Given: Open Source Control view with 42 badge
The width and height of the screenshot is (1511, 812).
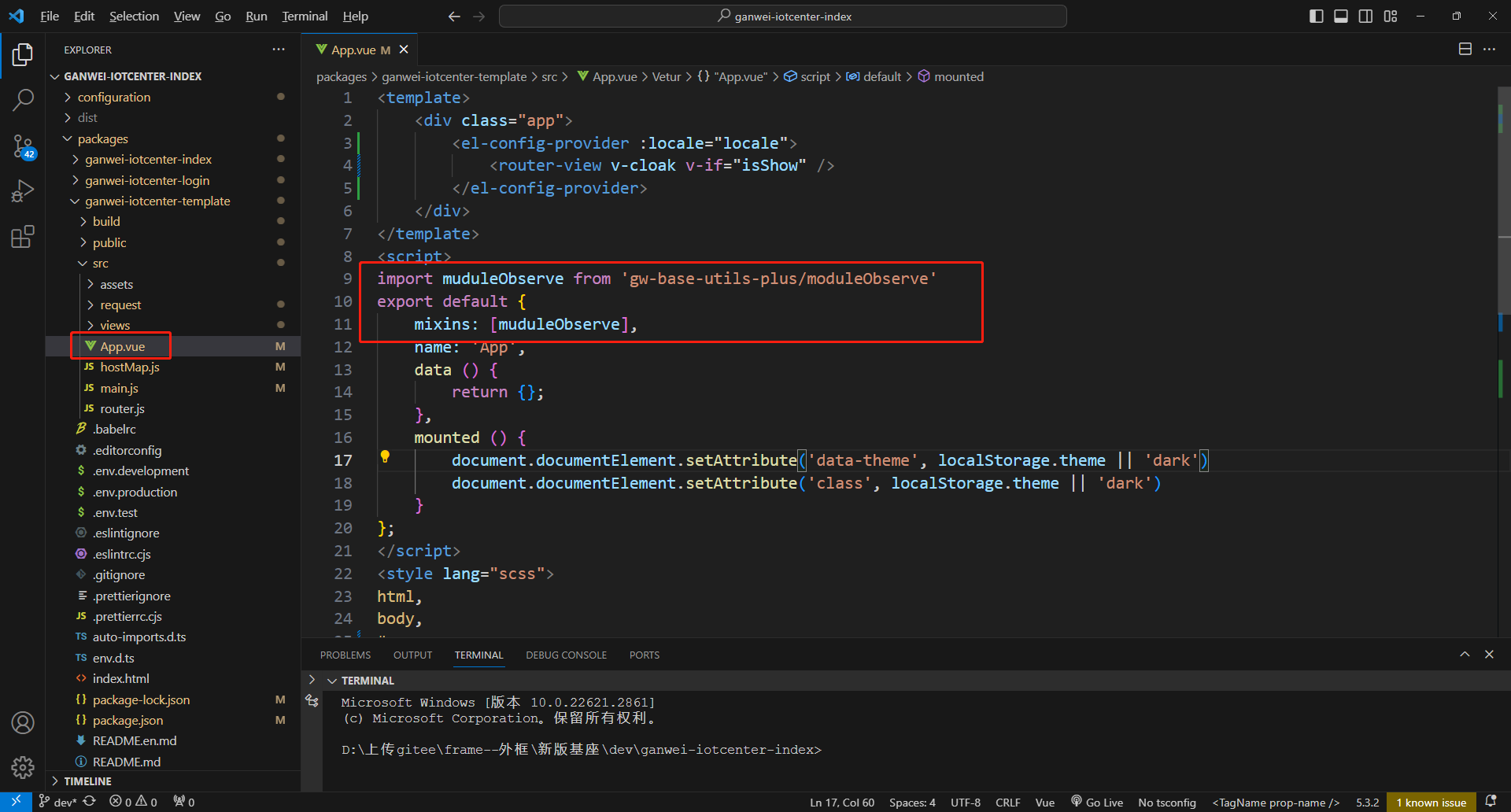Looking at the screenshot, I should click(x=23, y=146).
